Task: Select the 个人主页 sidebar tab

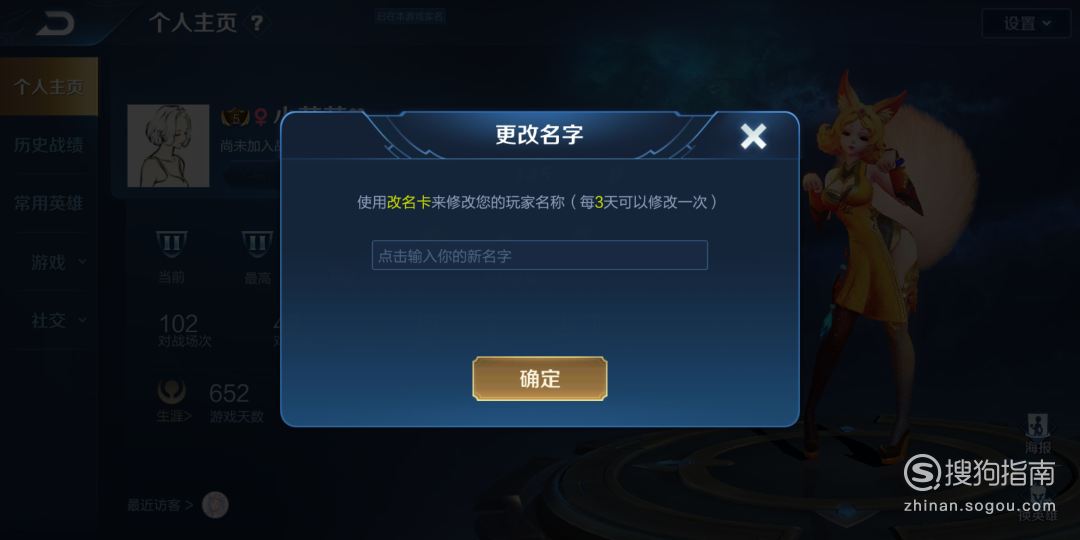Action: 49,87
